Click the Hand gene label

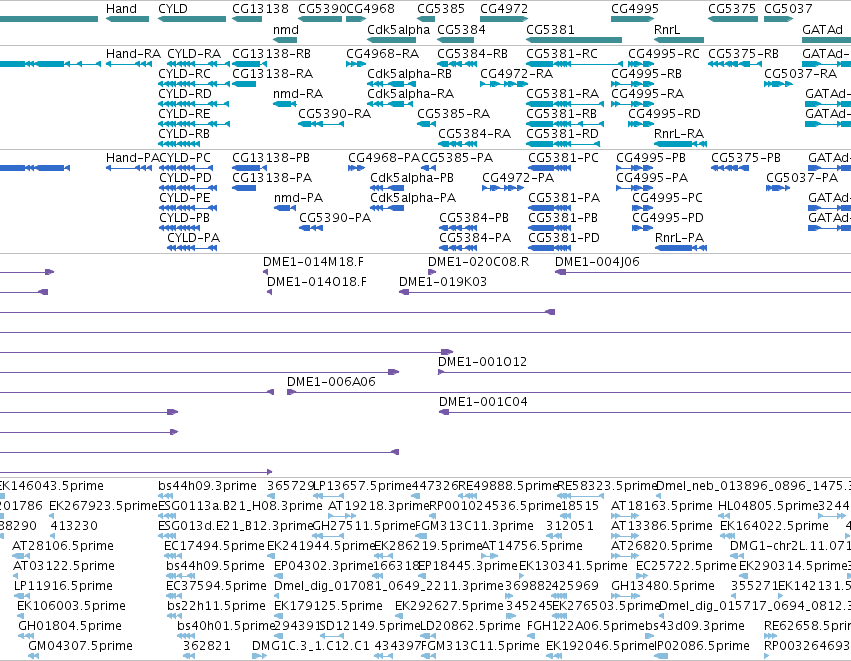coord(121,9)
